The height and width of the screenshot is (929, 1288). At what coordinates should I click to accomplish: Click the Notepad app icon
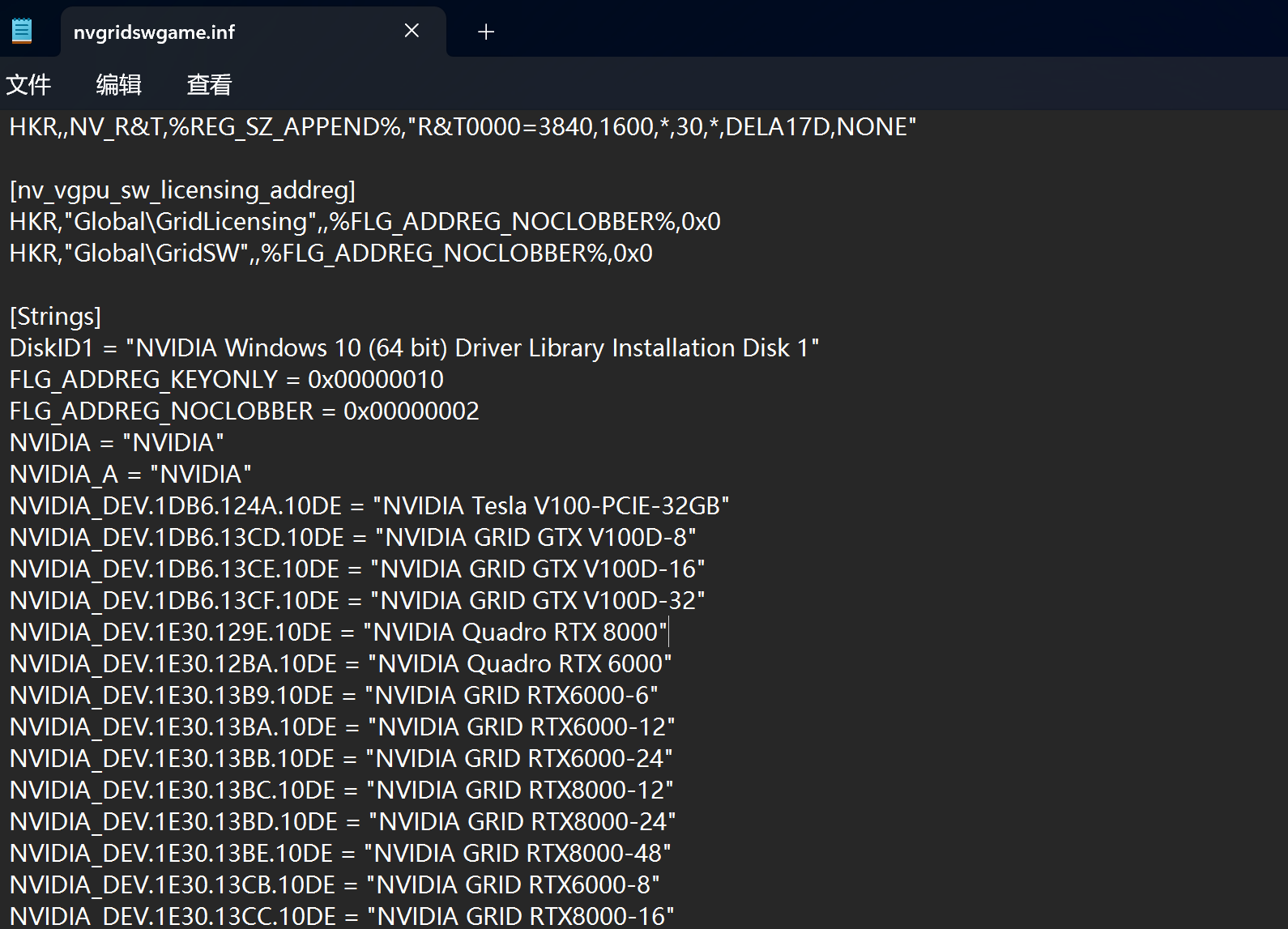pos(22,32)
